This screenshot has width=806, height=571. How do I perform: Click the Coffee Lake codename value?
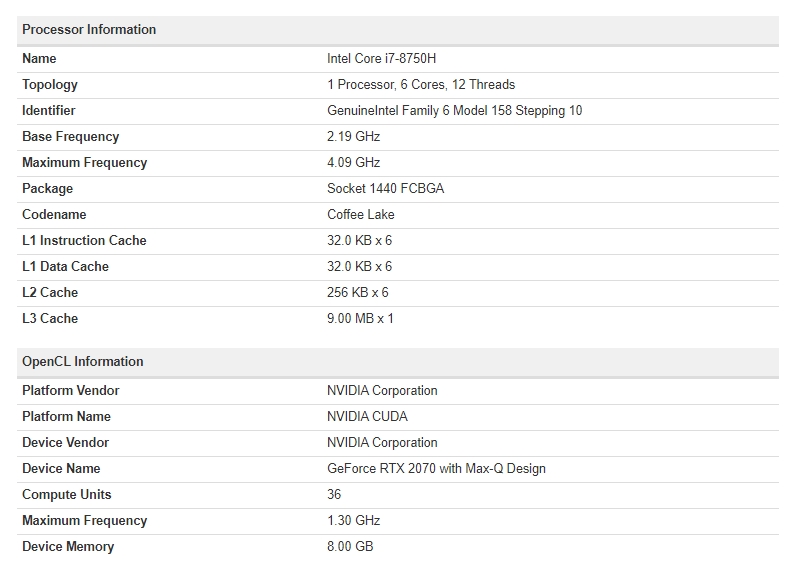pos(360,215)
